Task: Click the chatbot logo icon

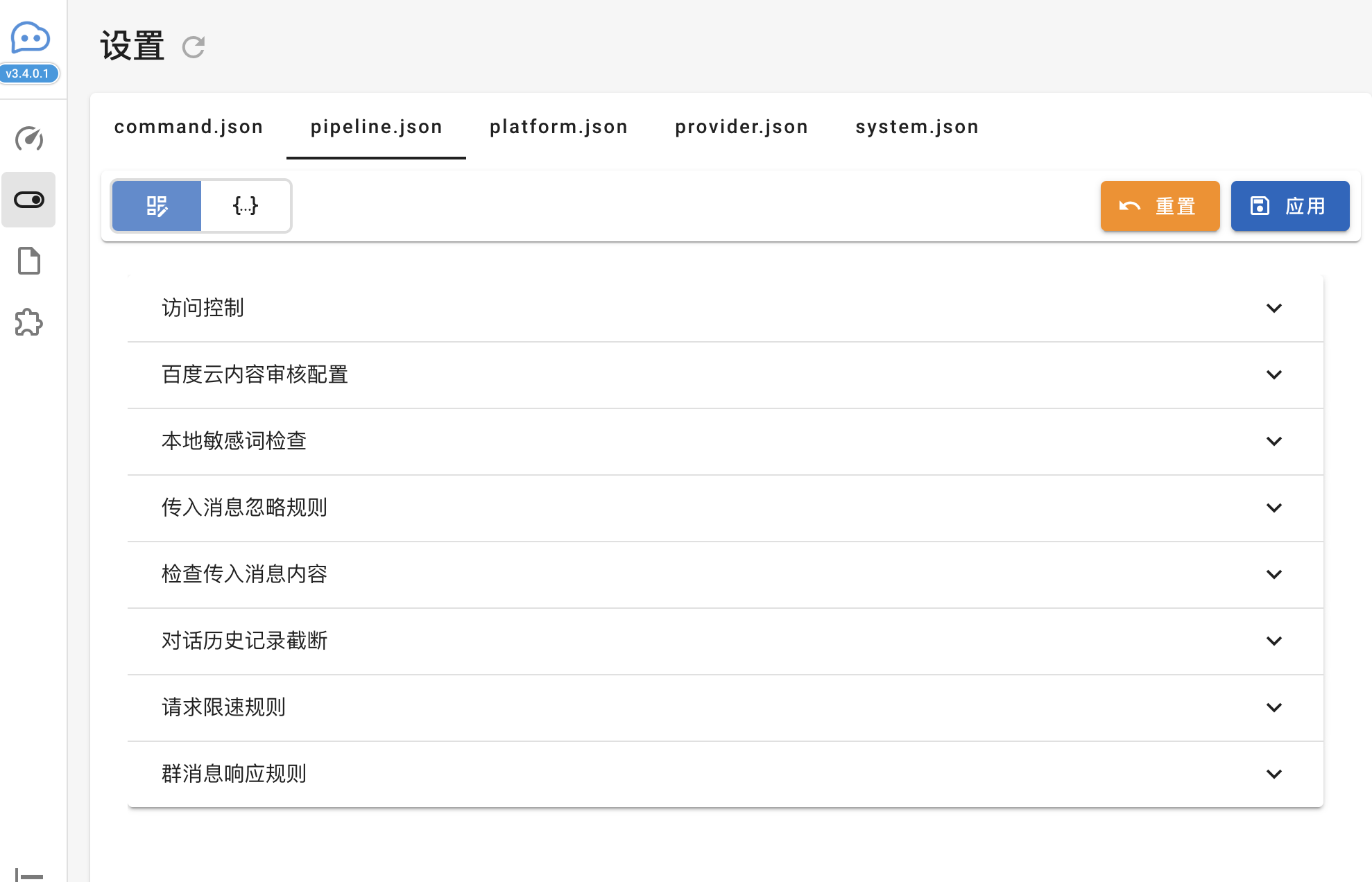Action: pyautogui.click(x=30, y=37)
